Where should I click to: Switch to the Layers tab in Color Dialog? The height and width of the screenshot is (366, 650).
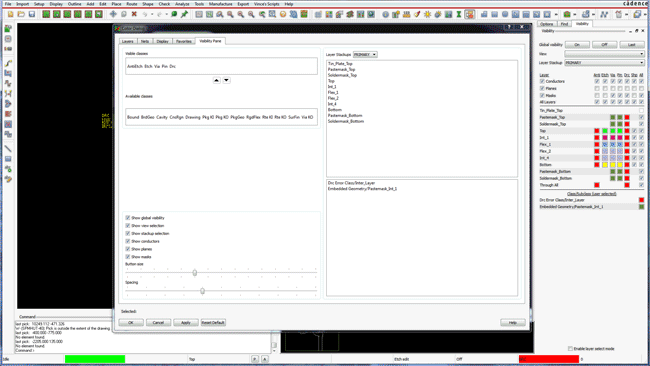[128, 41]
